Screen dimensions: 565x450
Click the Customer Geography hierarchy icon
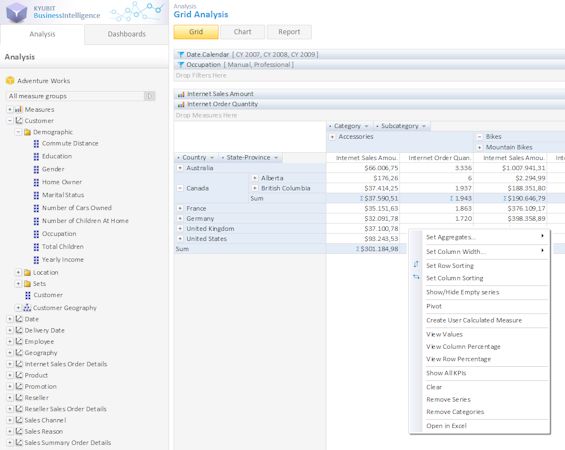coord(27,308)
